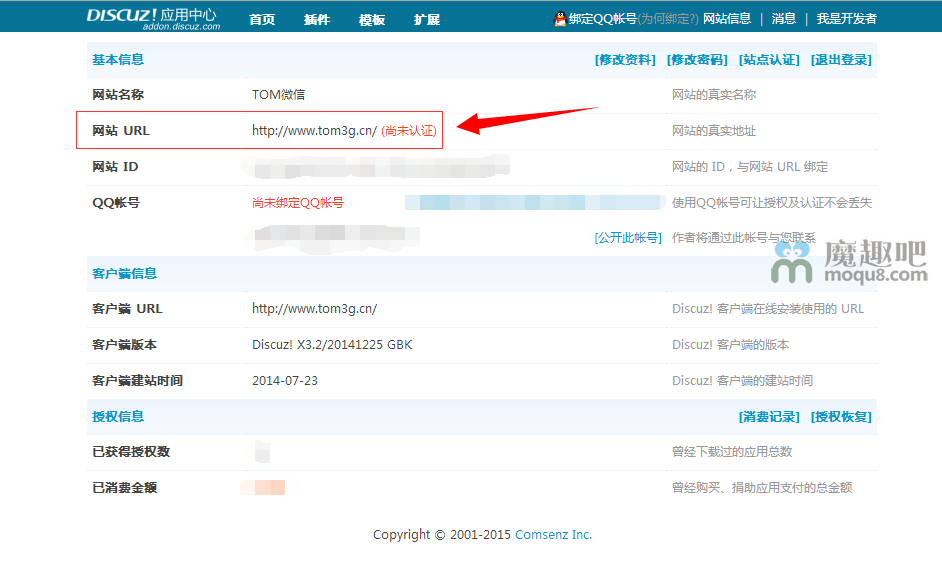Click the 修改密码 link
The width and height of the screenshot is (942, 570).
(697, 59)
